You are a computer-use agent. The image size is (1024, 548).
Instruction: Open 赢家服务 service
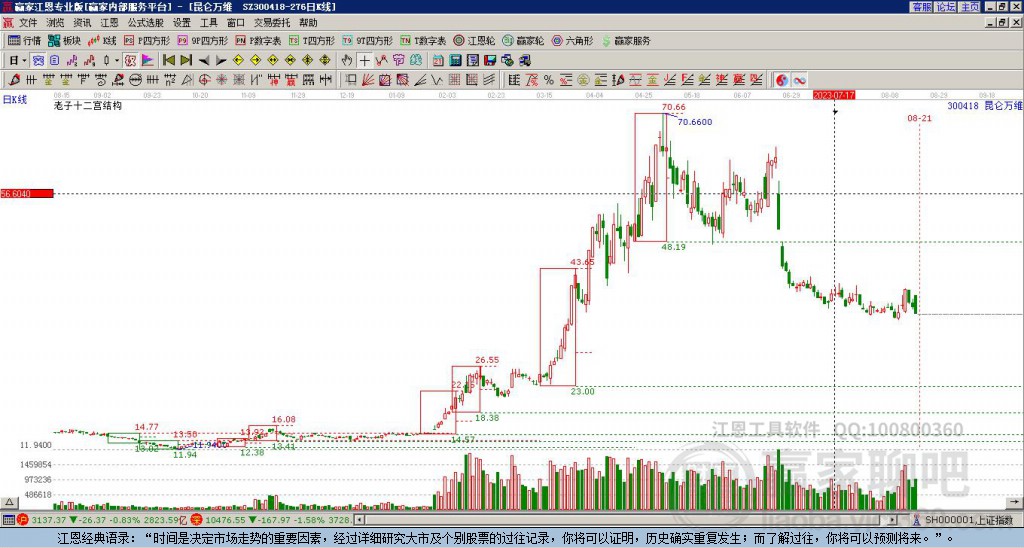[x=626, y=40]
